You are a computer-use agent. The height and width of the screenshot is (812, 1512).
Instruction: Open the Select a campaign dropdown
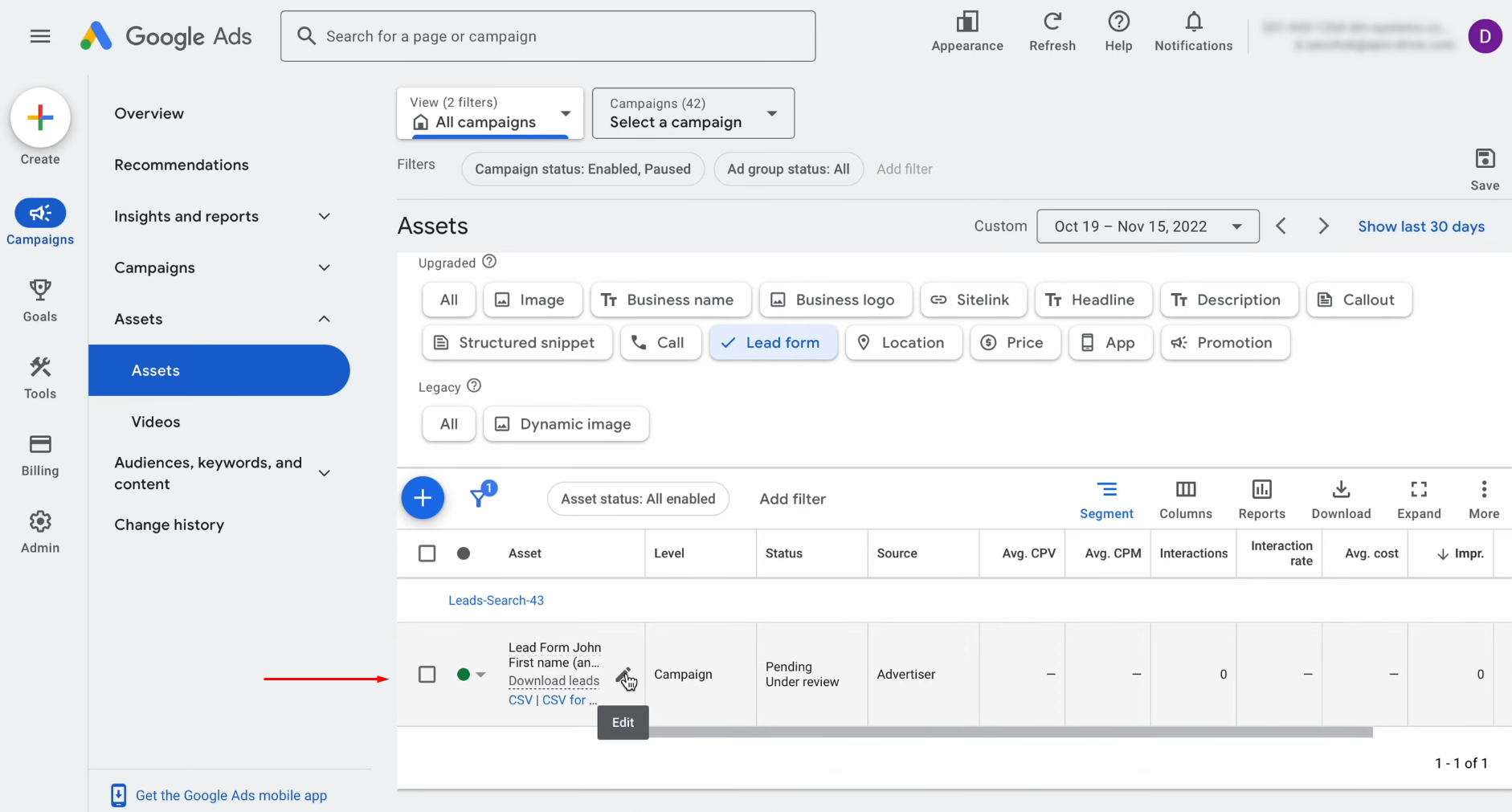[692, 113]
